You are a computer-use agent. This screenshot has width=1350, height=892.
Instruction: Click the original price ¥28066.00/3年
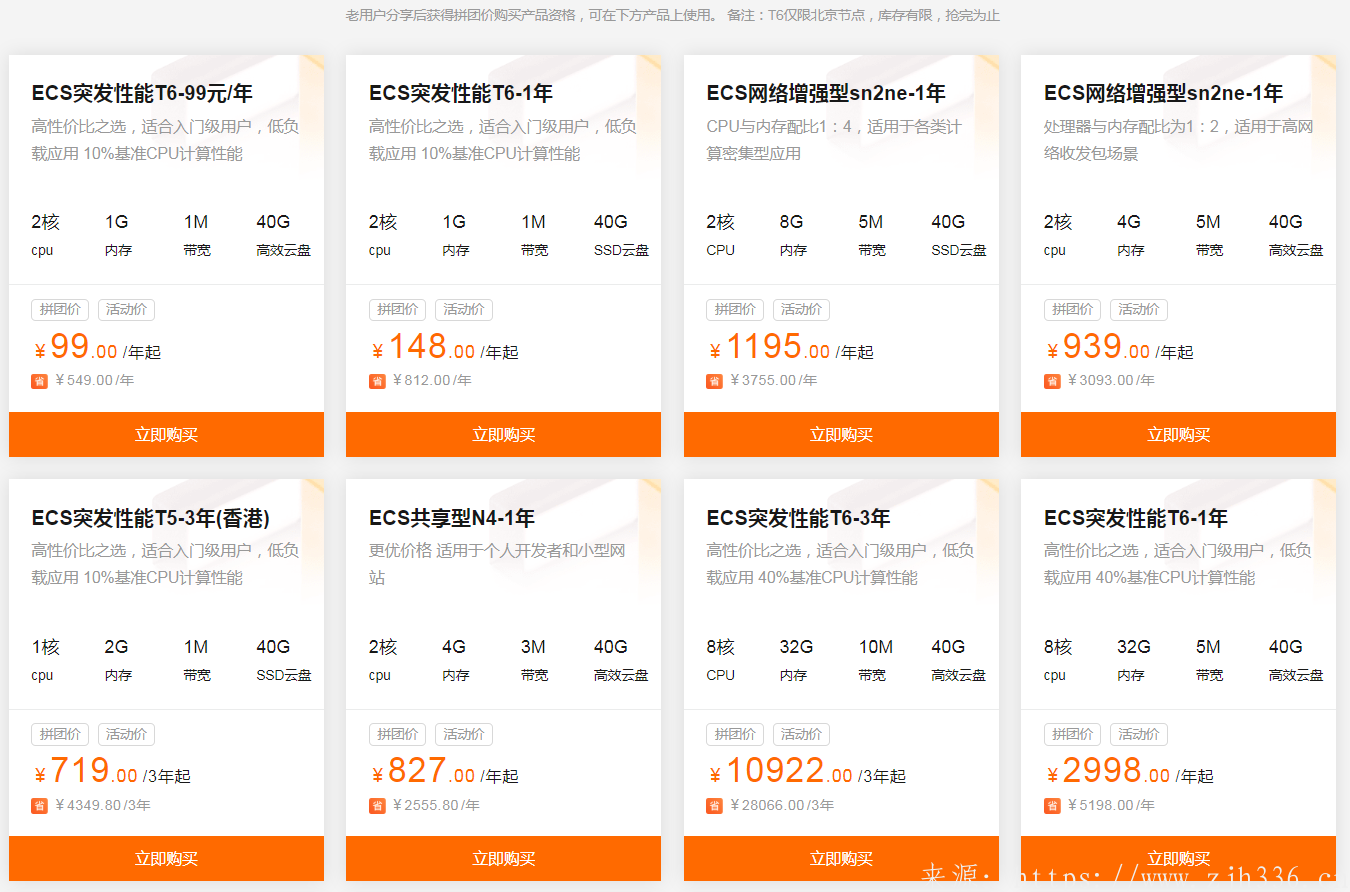click(782, 806)
